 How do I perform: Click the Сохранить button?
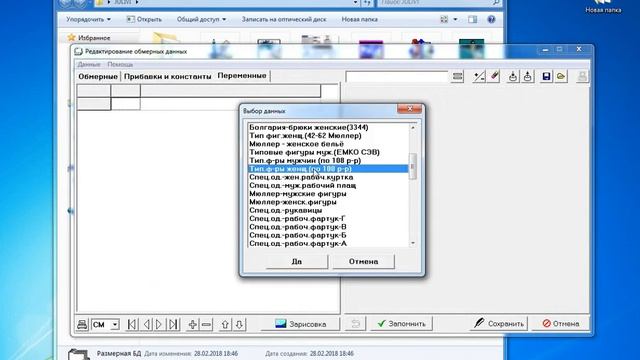point(498,324)
